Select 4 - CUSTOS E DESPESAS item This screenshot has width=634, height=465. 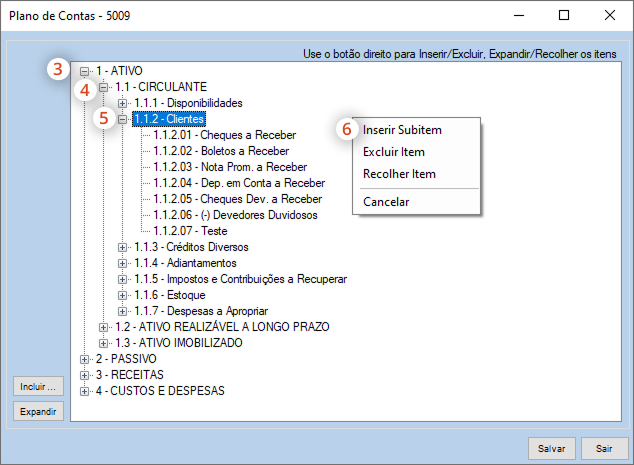[x=160, y=391]
